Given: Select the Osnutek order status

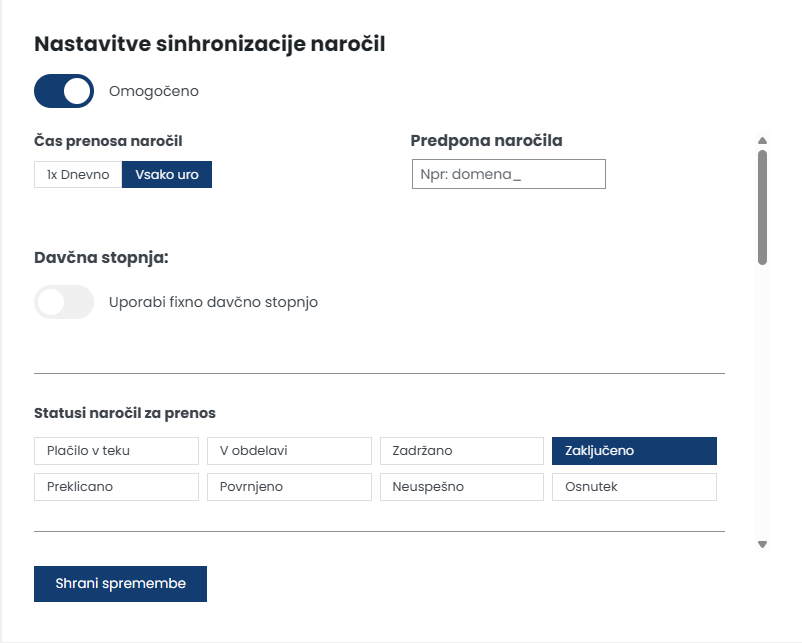Looking at the screenshot, I should pyautogui.click(x=634, y=487).
